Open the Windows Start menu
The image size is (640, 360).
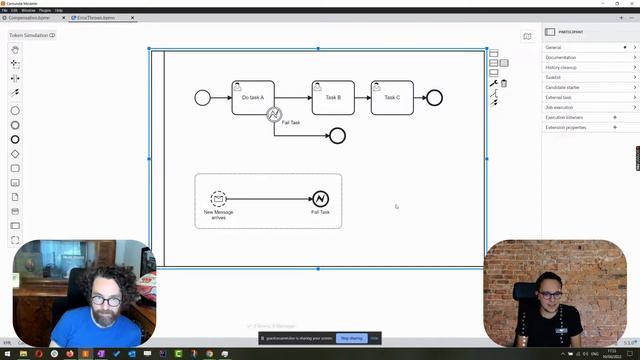(7, 354)
